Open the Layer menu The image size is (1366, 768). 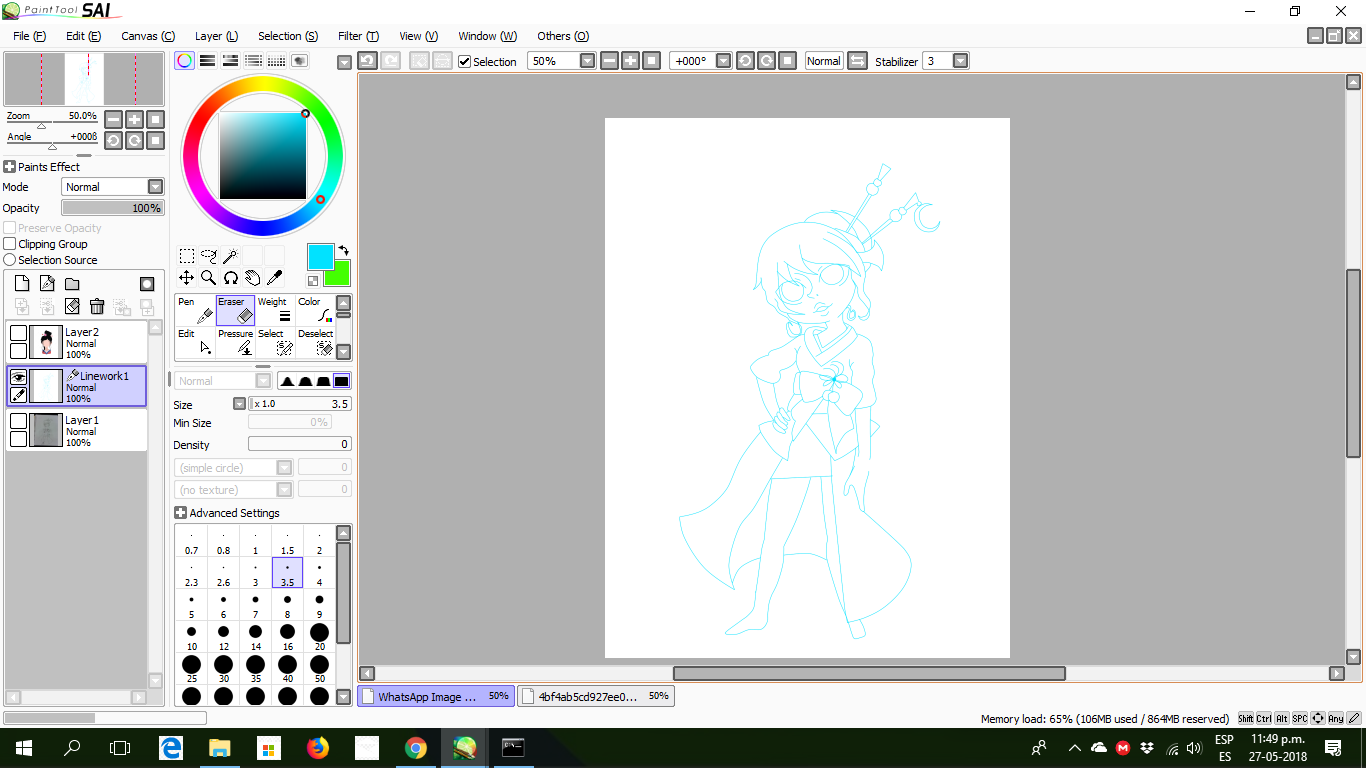[x=216, y=36]
